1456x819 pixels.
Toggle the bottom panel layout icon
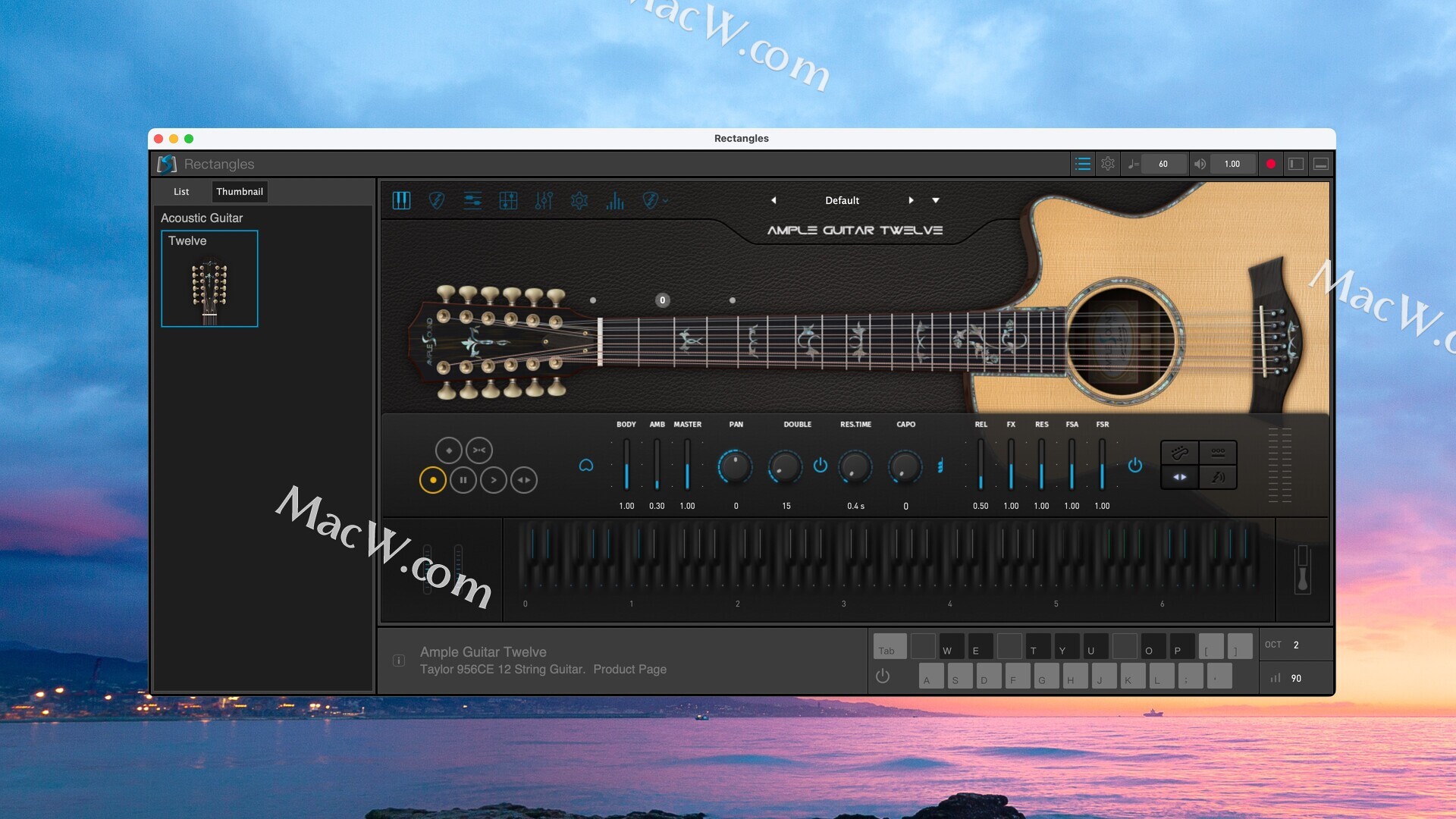pos(1320,164)
